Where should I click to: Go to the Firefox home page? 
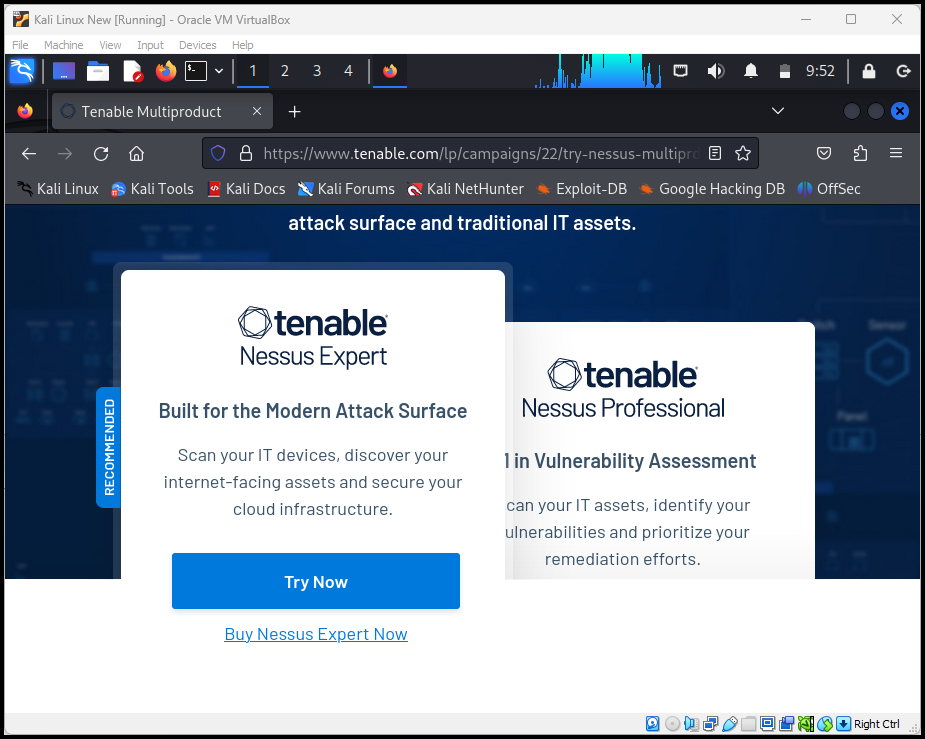click(x=136, y=154)
